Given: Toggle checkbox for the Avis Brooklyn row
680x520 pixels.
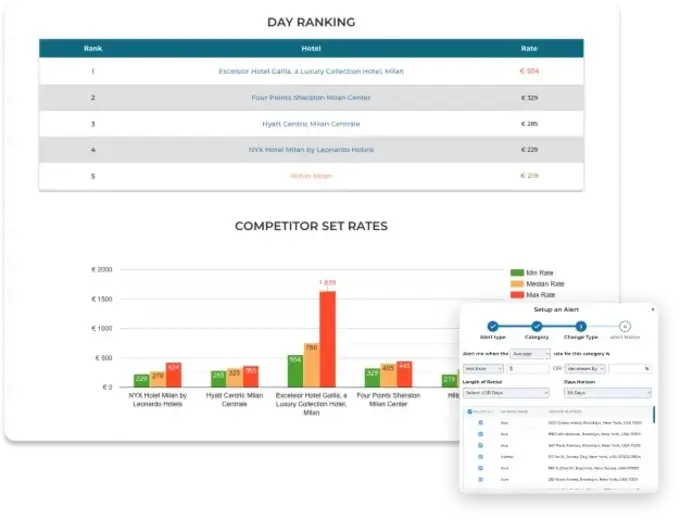Looking at the screenshot, I should [481, 479].
